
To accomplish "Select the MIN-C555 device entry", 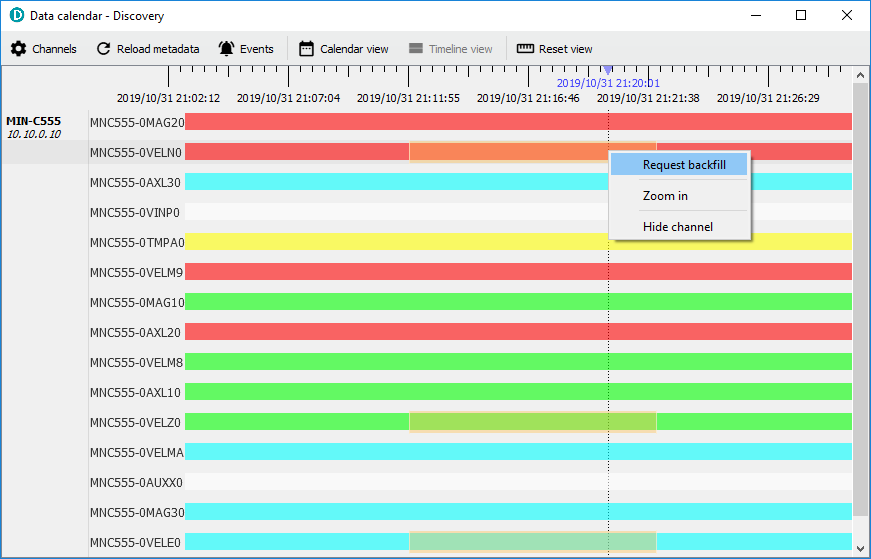I will 33,121.
